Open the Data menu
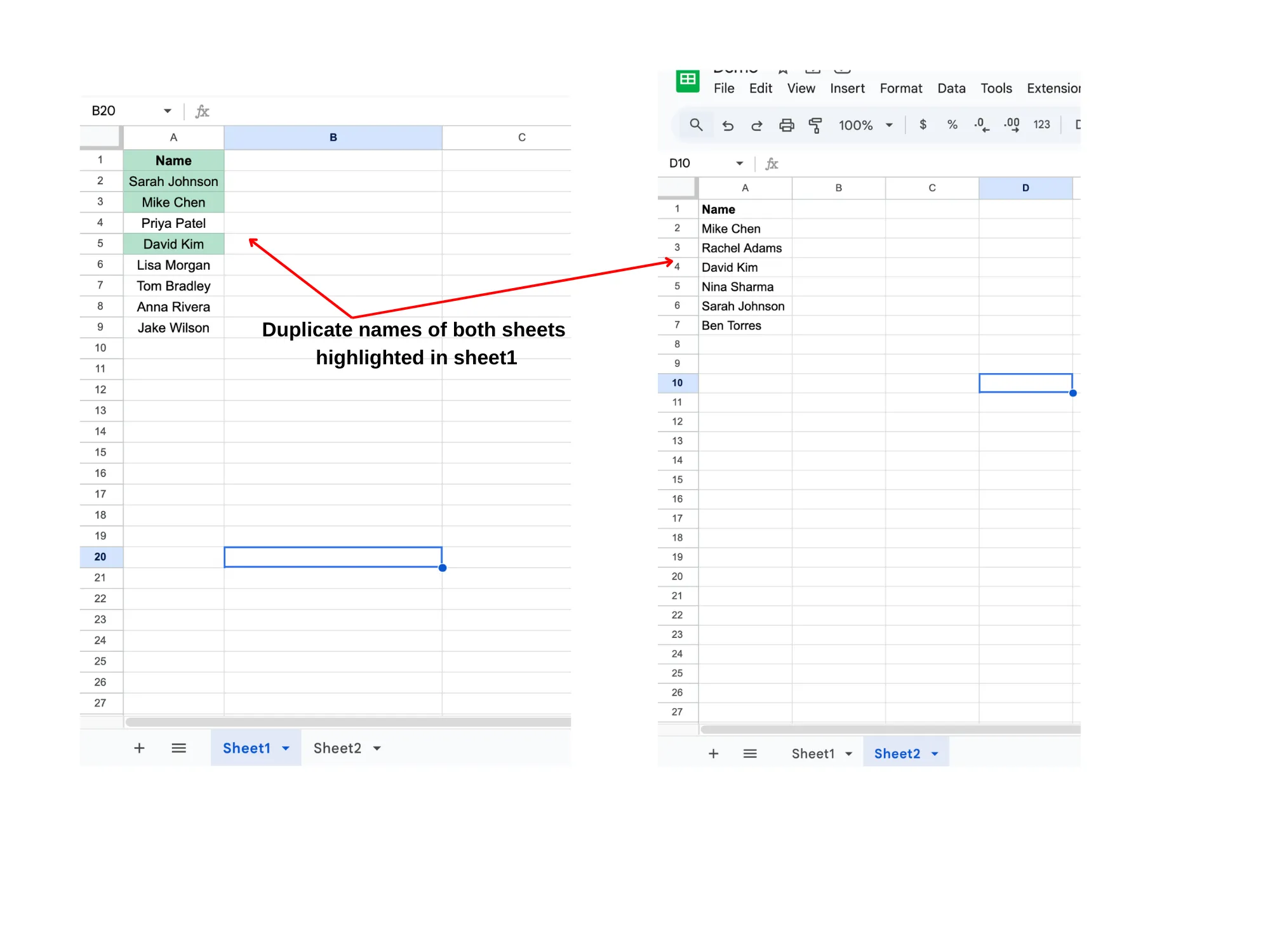The width and height of the screenshot is (1270, 952). 951,88
